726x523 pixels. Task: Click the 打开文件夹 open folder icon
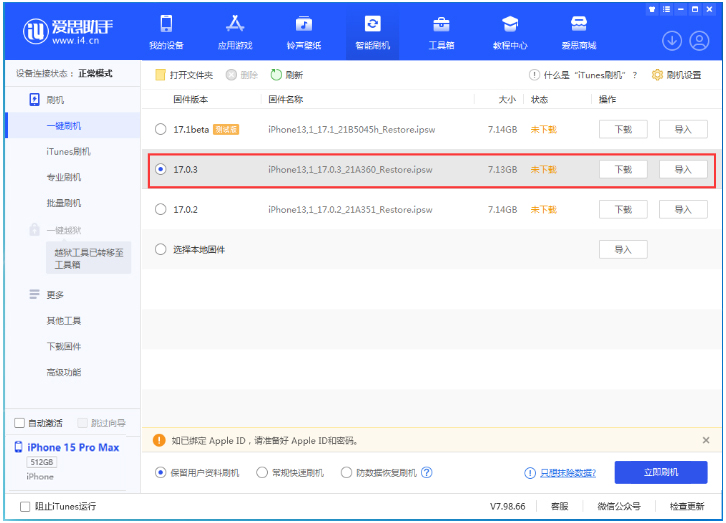160,75
